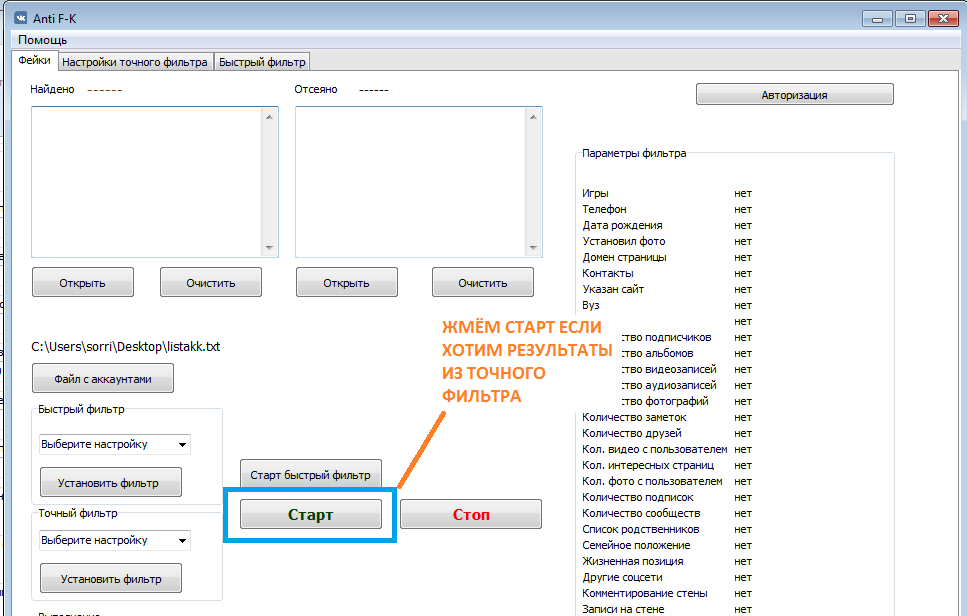Viewport: 967px width, 616px height.
Task: Minimize the Anti F-K window
Action: [x=877, y=19]
